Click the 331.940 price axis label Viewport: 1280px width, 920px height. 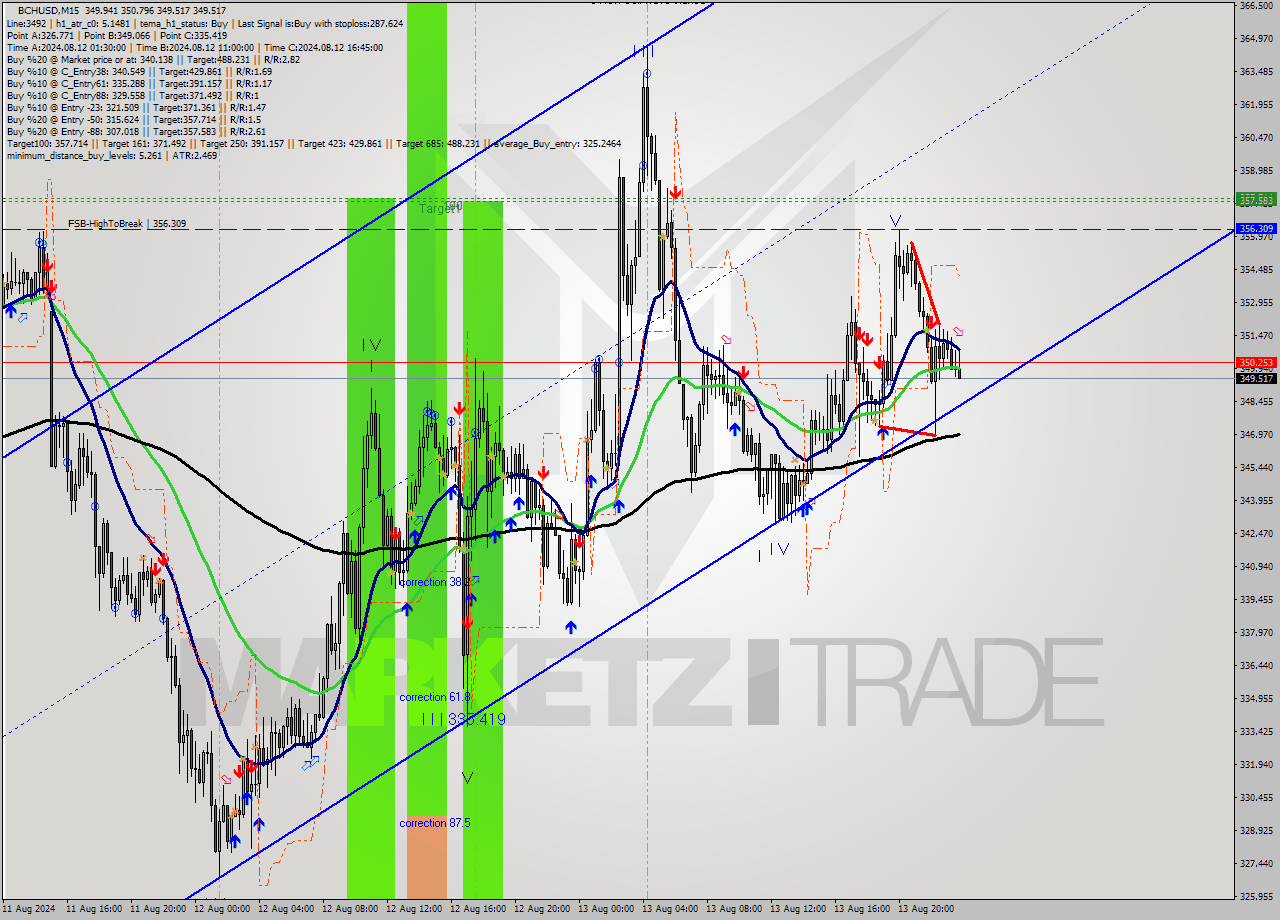point(1256,765)
